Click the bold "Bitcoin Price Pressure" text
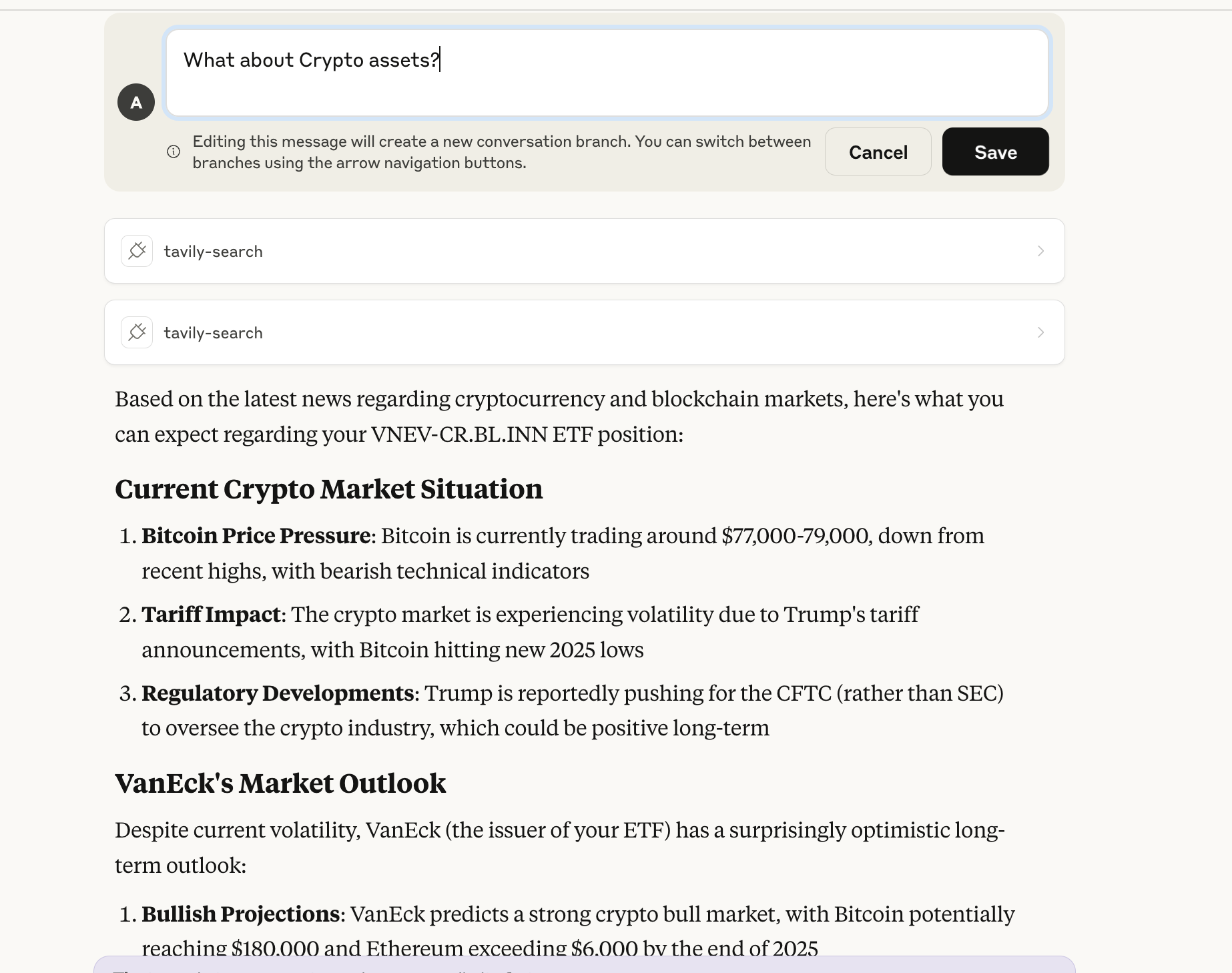Viewport: 1232px width, 973px height. click(x=256, y=536)
